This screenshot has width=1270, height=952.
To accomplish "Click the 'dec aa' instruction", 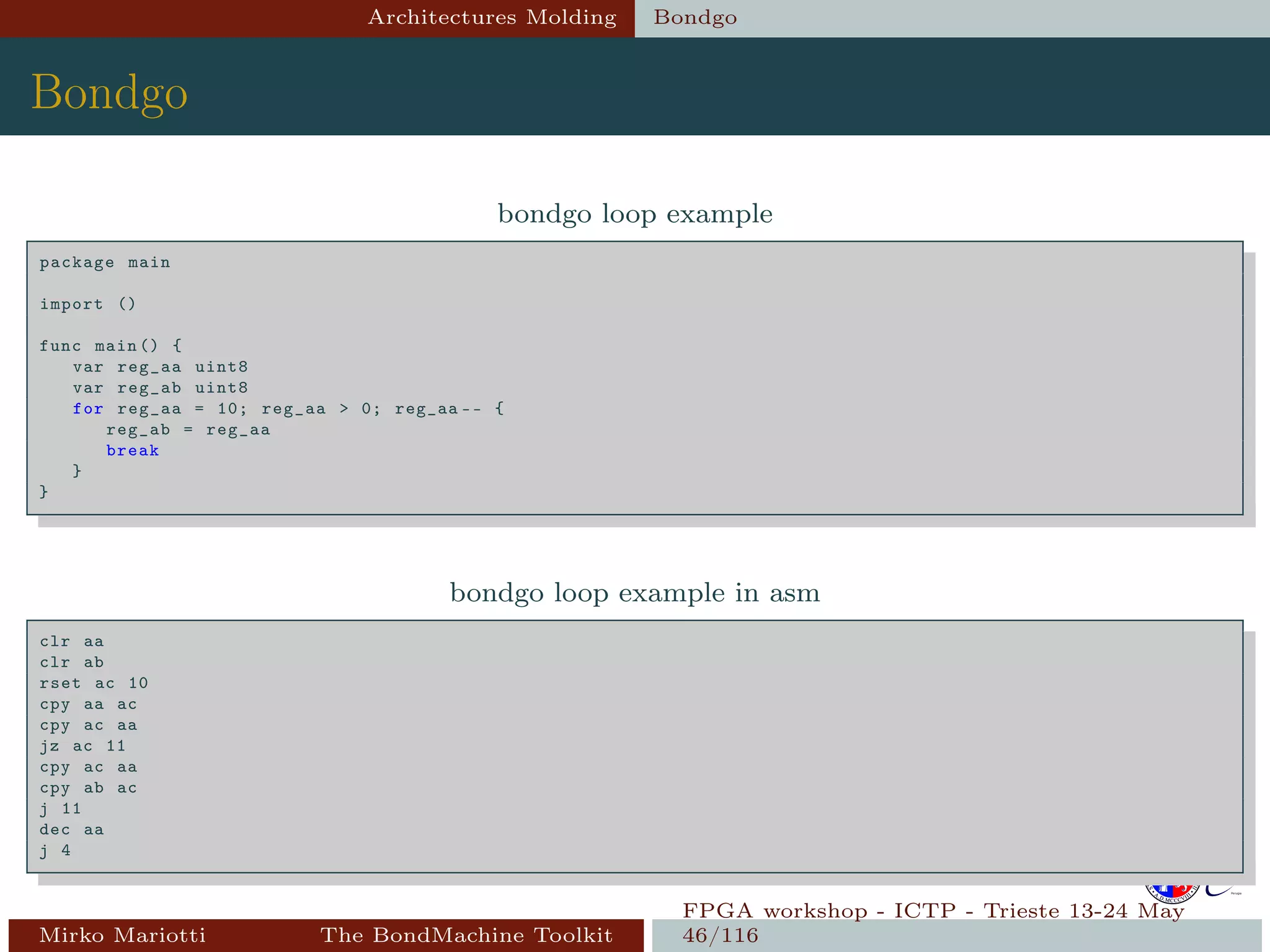I will pyautogui.click(x=72, y=830).
